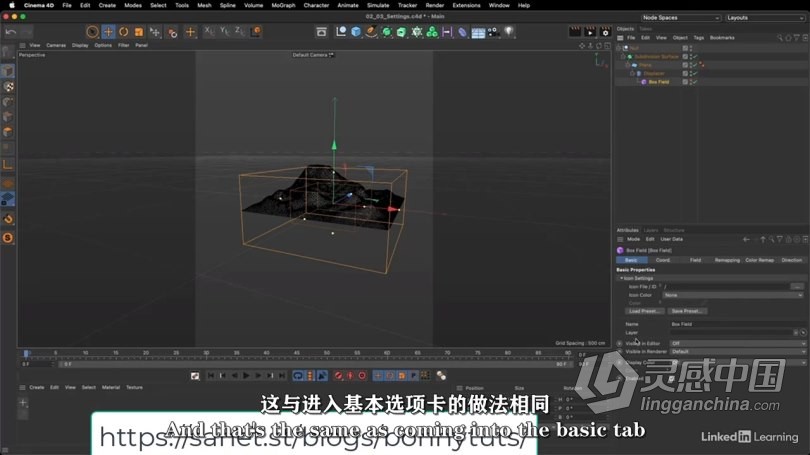Select the Live Selection tool

coord(92,32)
